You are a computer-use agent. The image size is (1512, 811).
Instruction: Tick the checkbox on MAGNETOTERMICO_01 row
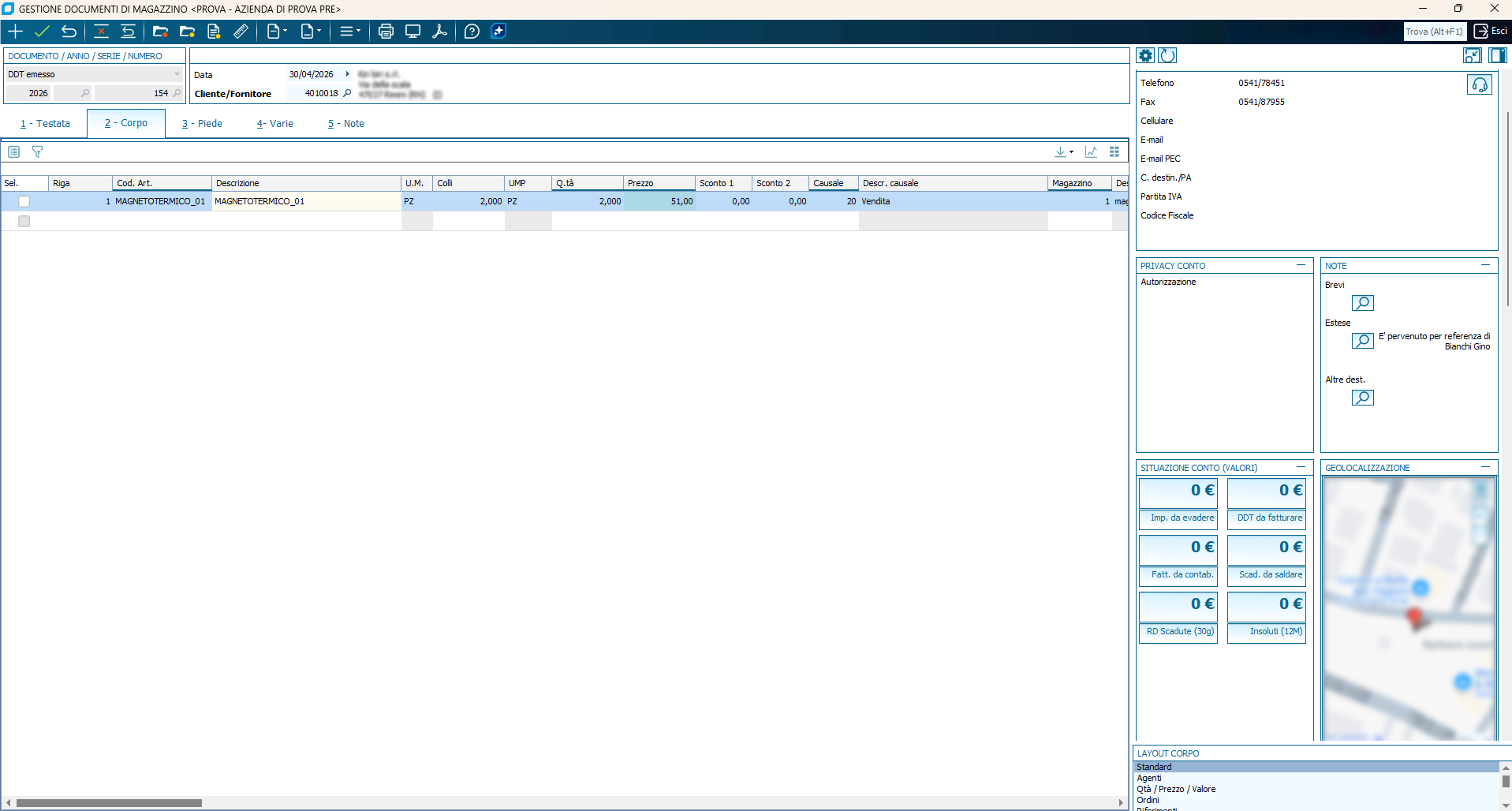(24, 202)
